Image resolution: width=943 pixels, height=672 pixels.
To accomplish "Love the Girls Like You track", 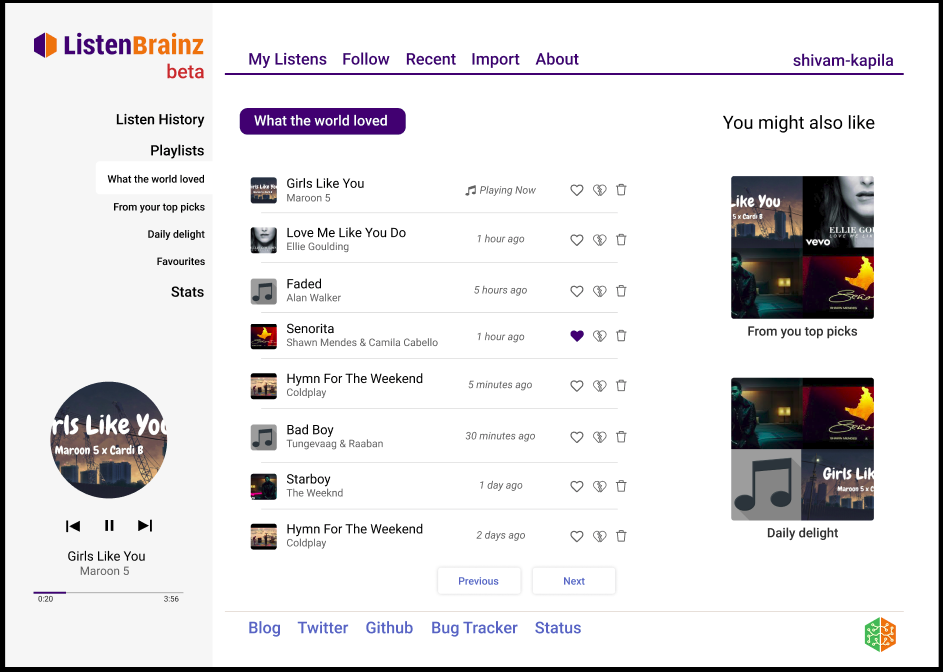I will 577,190.
